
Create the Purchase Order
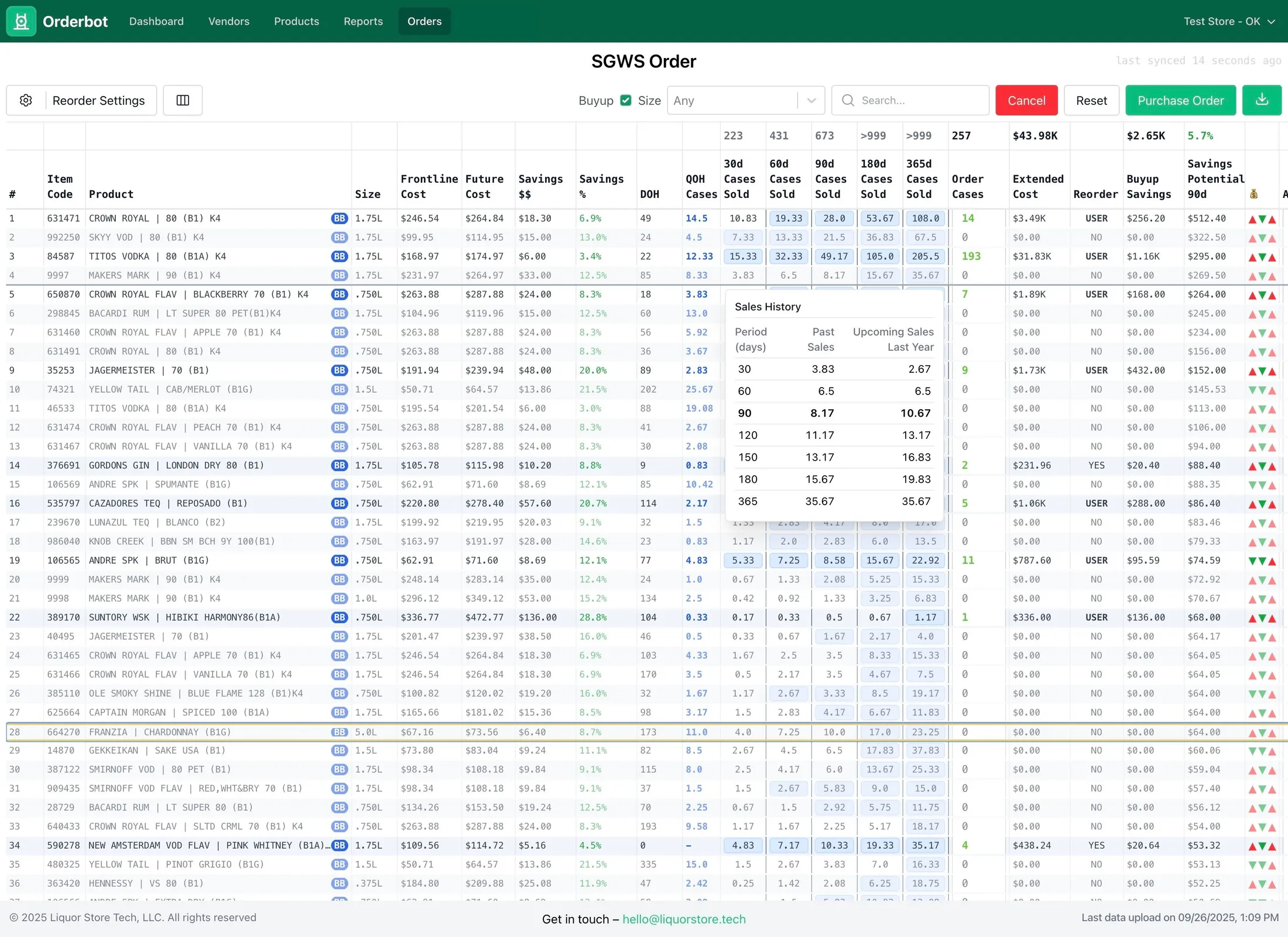click(x=1180, y=100)
